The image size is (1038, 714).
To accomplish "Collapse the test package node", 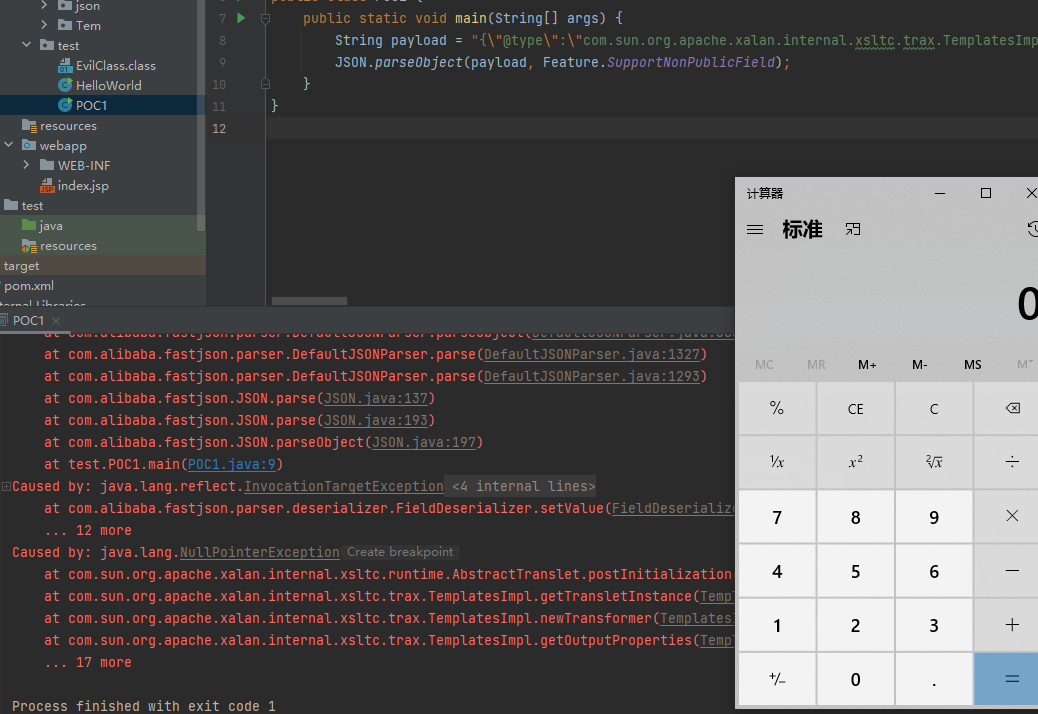I will click(26, 45).
